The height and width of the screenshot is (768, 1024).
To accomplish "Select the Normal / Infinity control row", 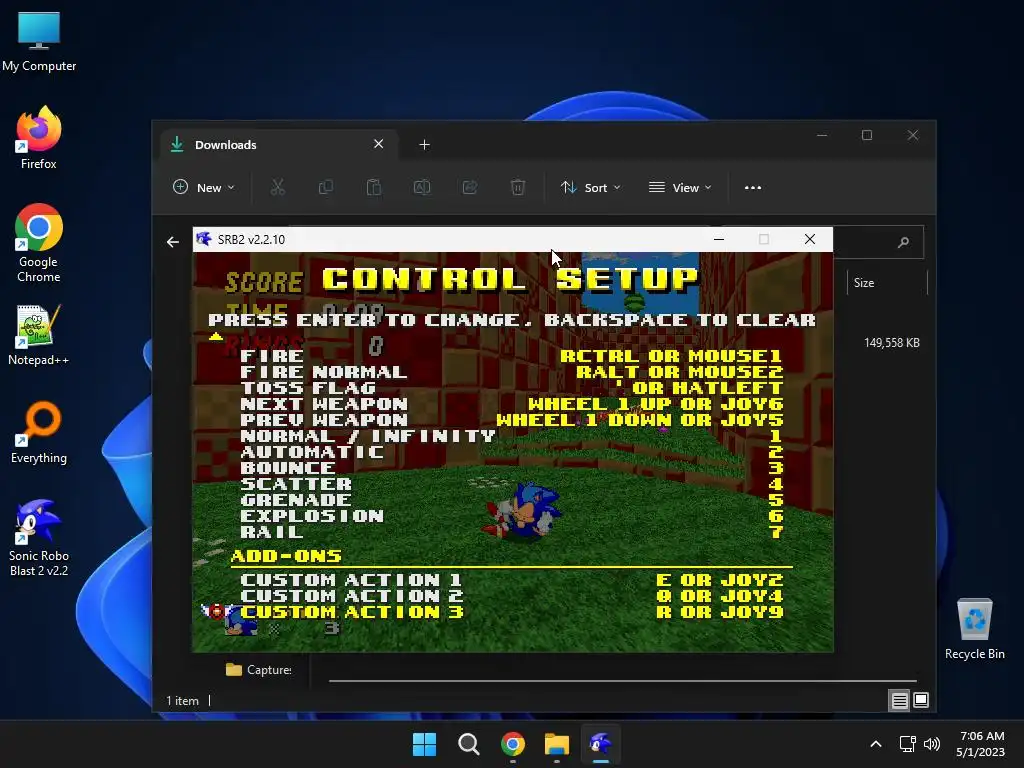I will pos(511,436).
